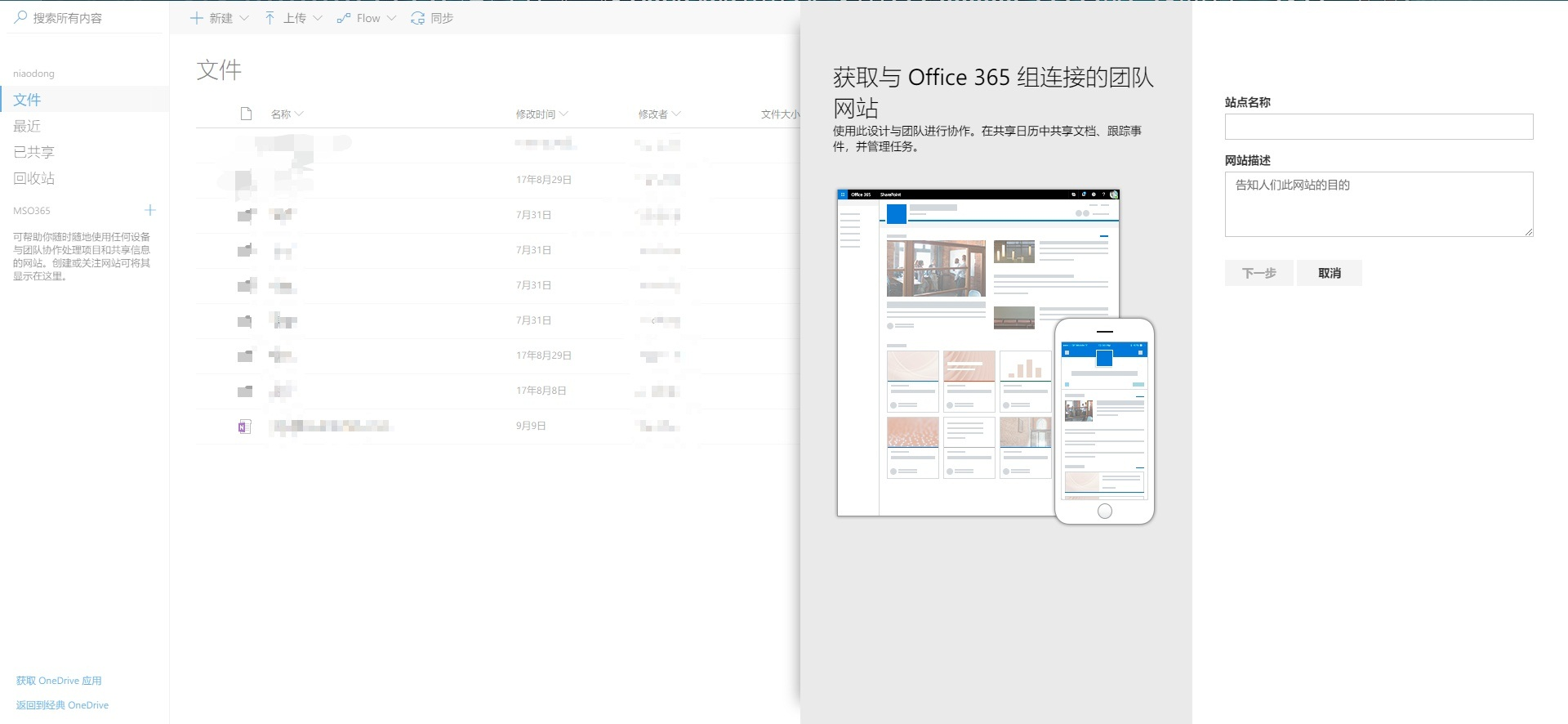Click the niaodong account label in sidebar
The width and height of the screenshot is (1568, 724).
(x=33, y=74)
